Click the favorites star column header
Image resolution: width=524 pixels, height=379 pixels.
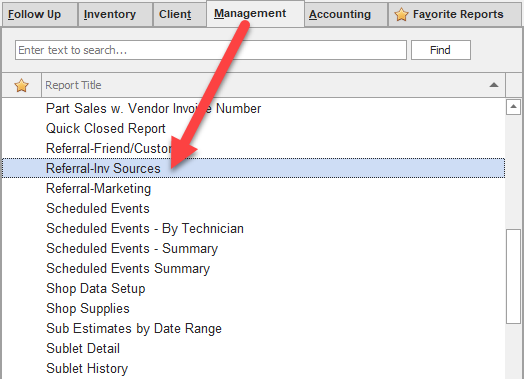(21, 85)
